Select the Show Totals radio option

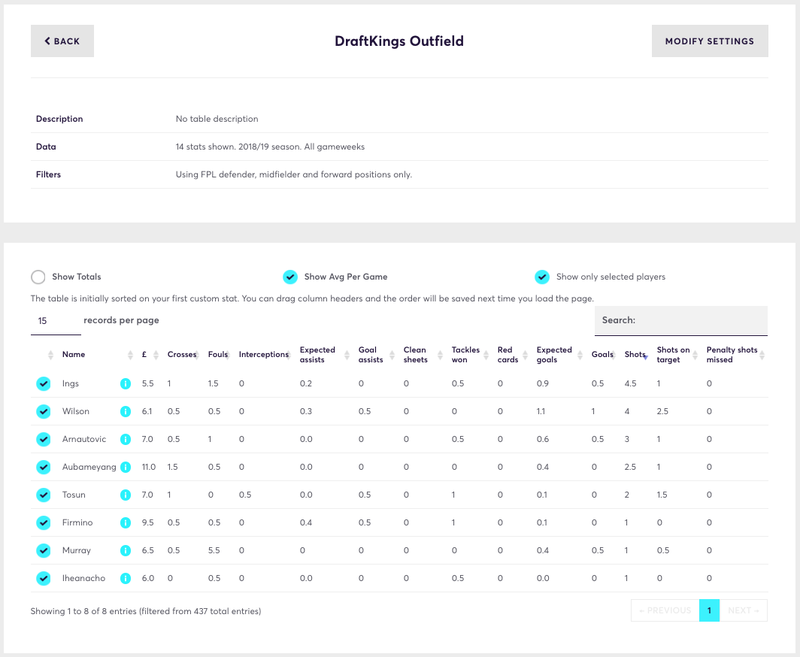click(38, 277)
